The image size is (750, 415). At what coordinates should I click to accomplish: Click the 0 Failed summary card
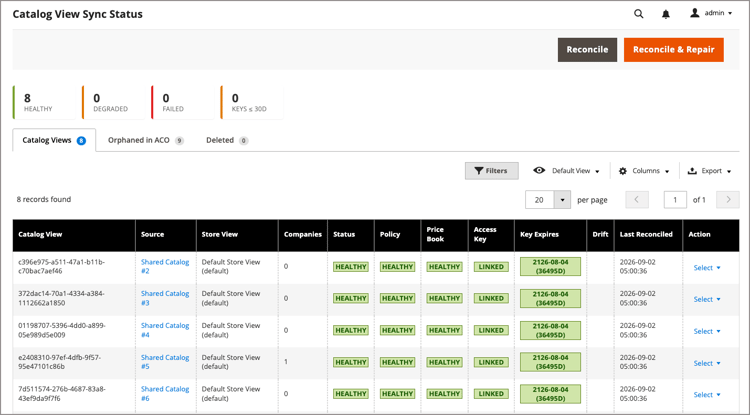tap(183, 102)
